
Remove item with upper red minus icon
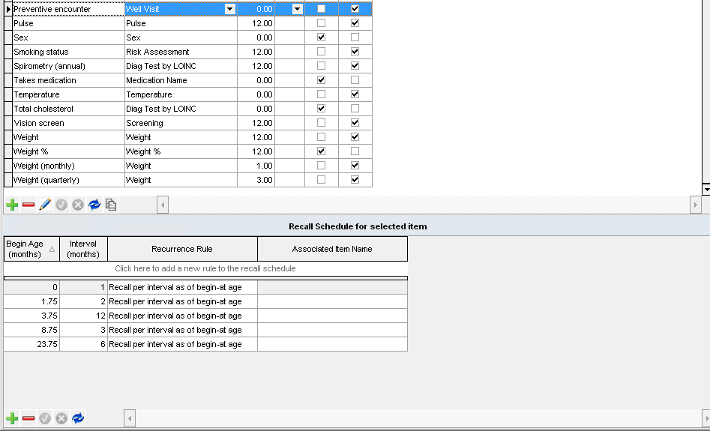pyautogui.click(x=29, y=205)
